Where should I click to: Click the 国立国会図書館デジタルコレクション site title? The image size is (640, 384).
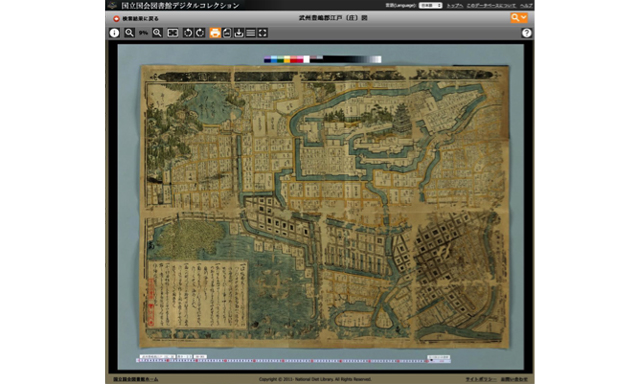coord(180,5)
